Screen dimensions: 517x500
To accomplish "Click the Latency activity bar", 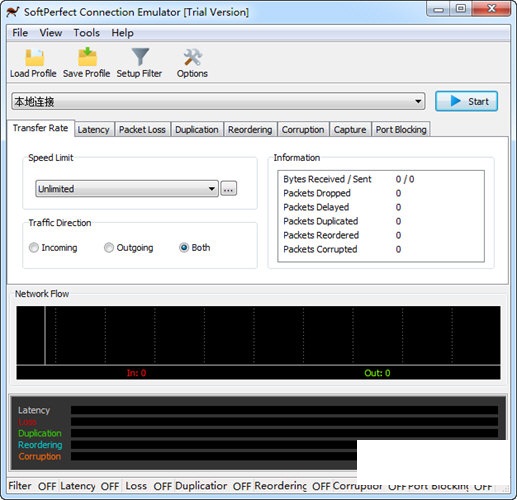I will [x=284, y=410].
